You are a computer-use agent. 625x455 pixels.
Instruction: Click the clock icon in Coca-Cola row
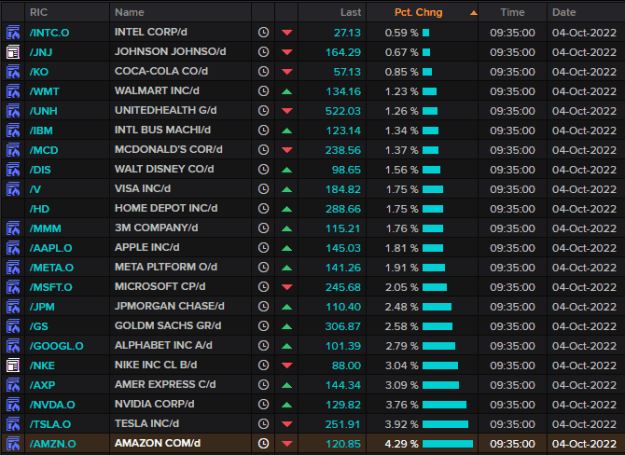click(263, 72)
